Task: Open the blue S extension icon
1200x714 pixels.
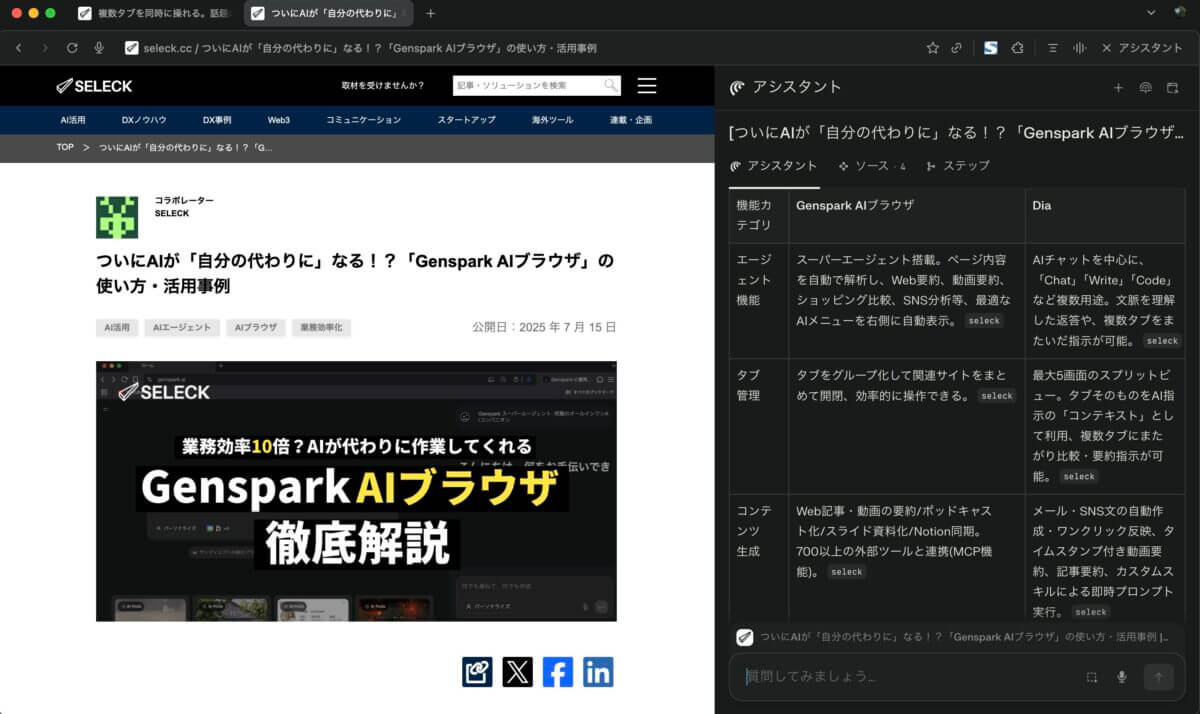Action: (990, 48)
